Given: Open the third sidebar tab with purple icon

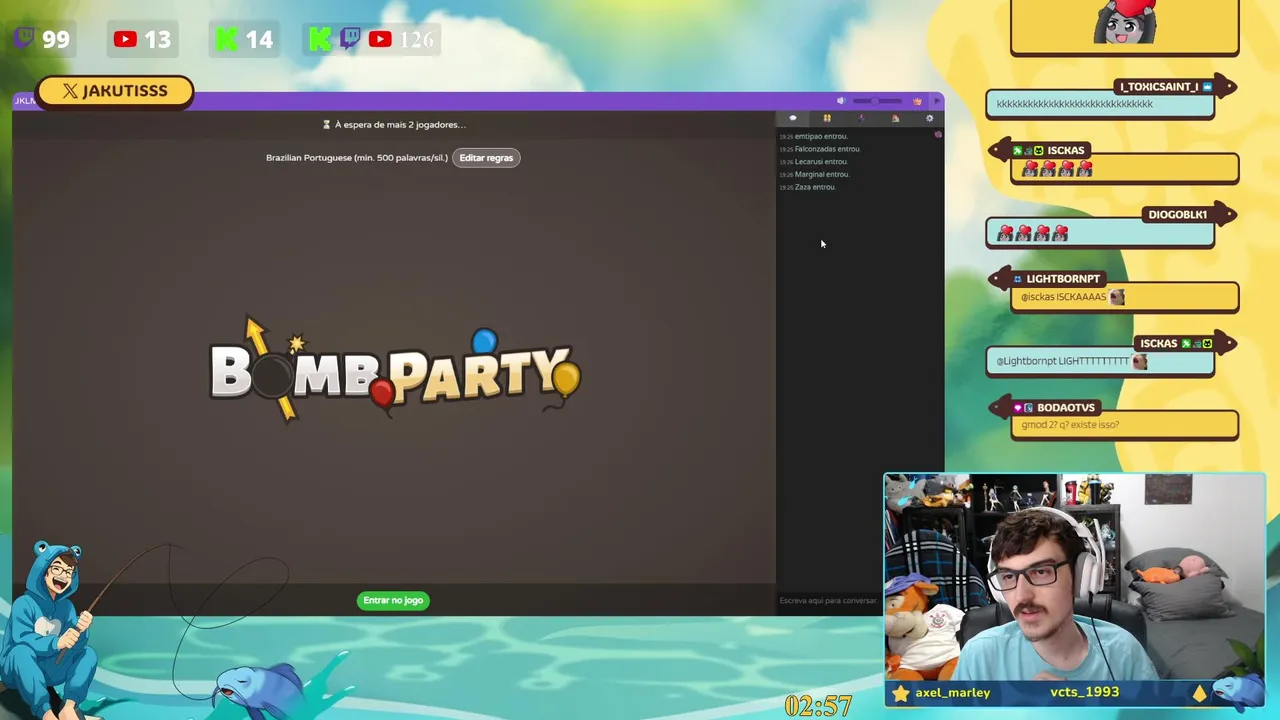Looking at the screenshot, I should tap(861, 118).
